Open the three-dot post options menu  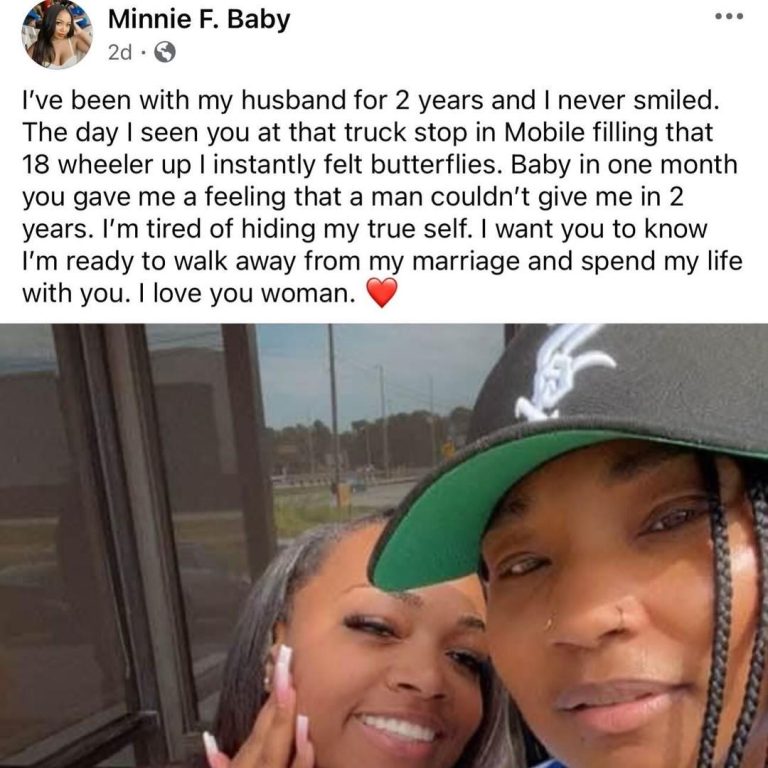729,17
